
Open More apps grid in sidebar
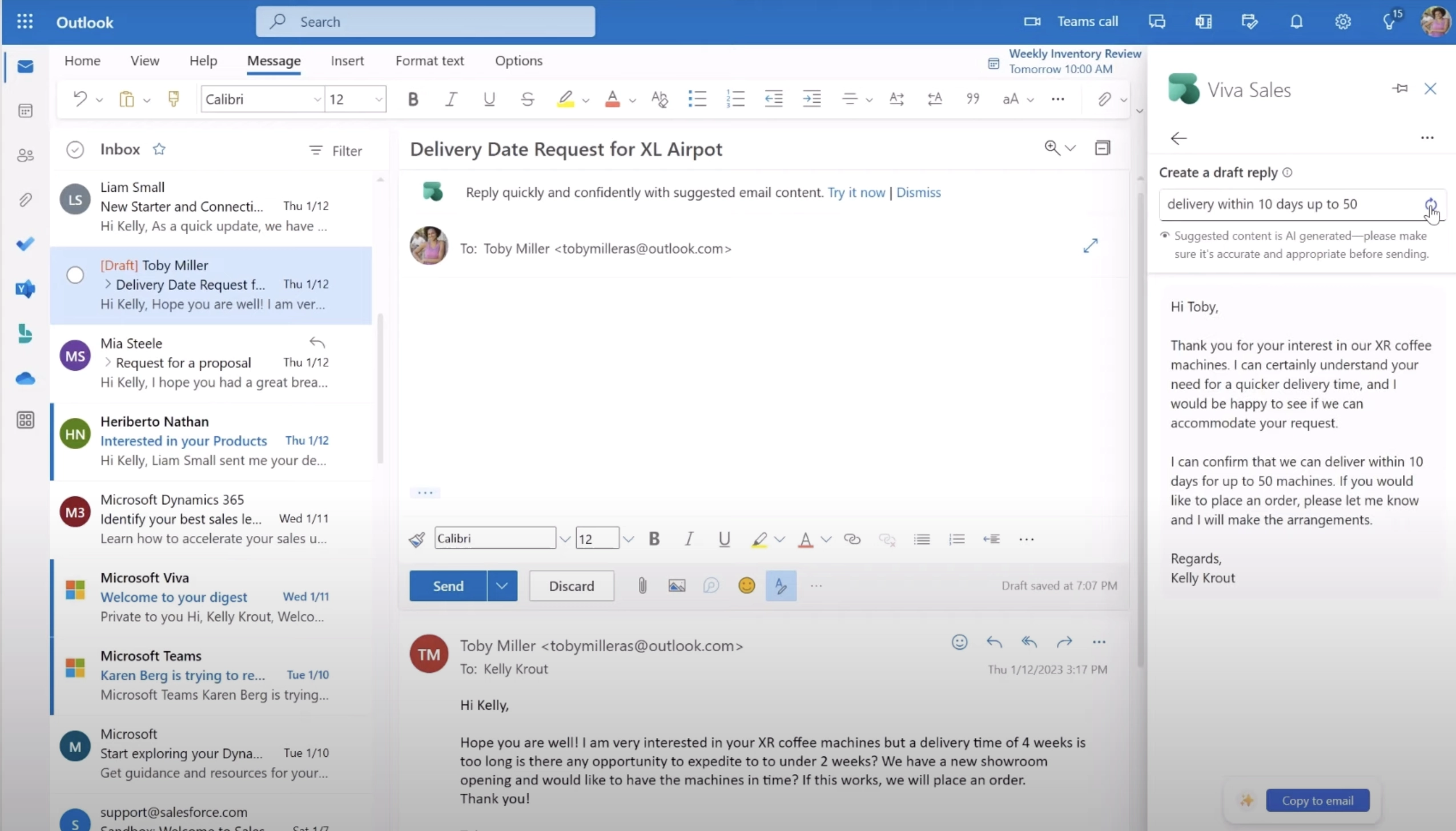(25, 421)
